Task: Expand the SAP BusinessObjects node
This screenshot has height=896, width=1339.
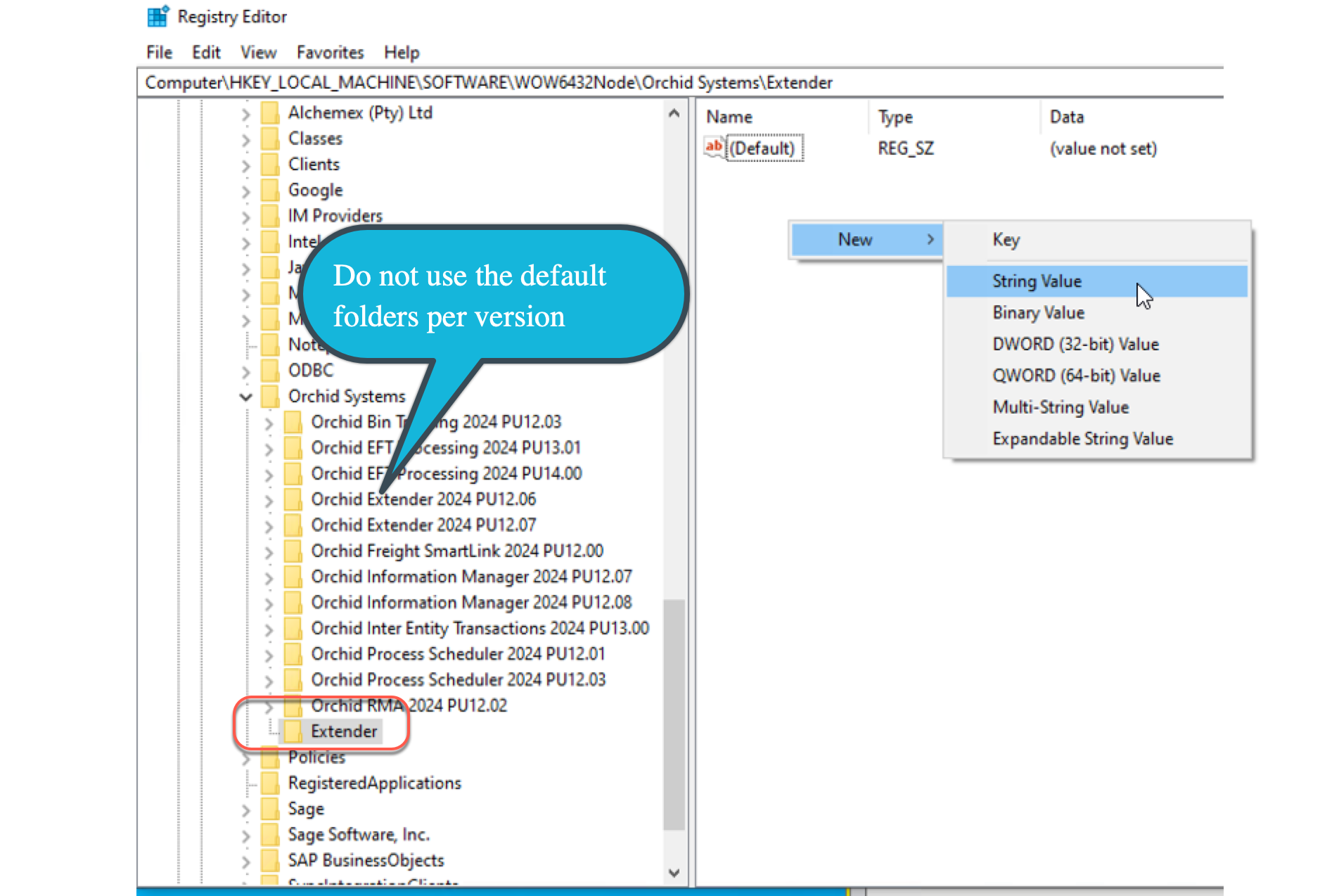Action: [x=245, y=861]
